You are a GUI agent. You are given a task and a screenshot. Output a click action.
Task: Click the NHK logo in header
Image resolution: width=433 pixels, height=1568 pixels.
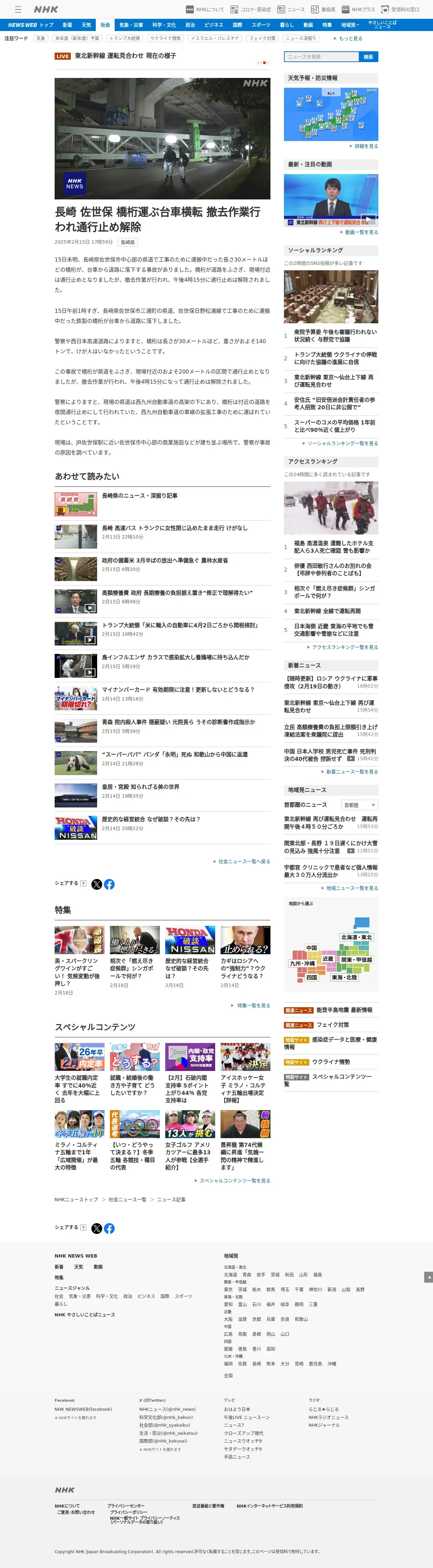[46, 9]
